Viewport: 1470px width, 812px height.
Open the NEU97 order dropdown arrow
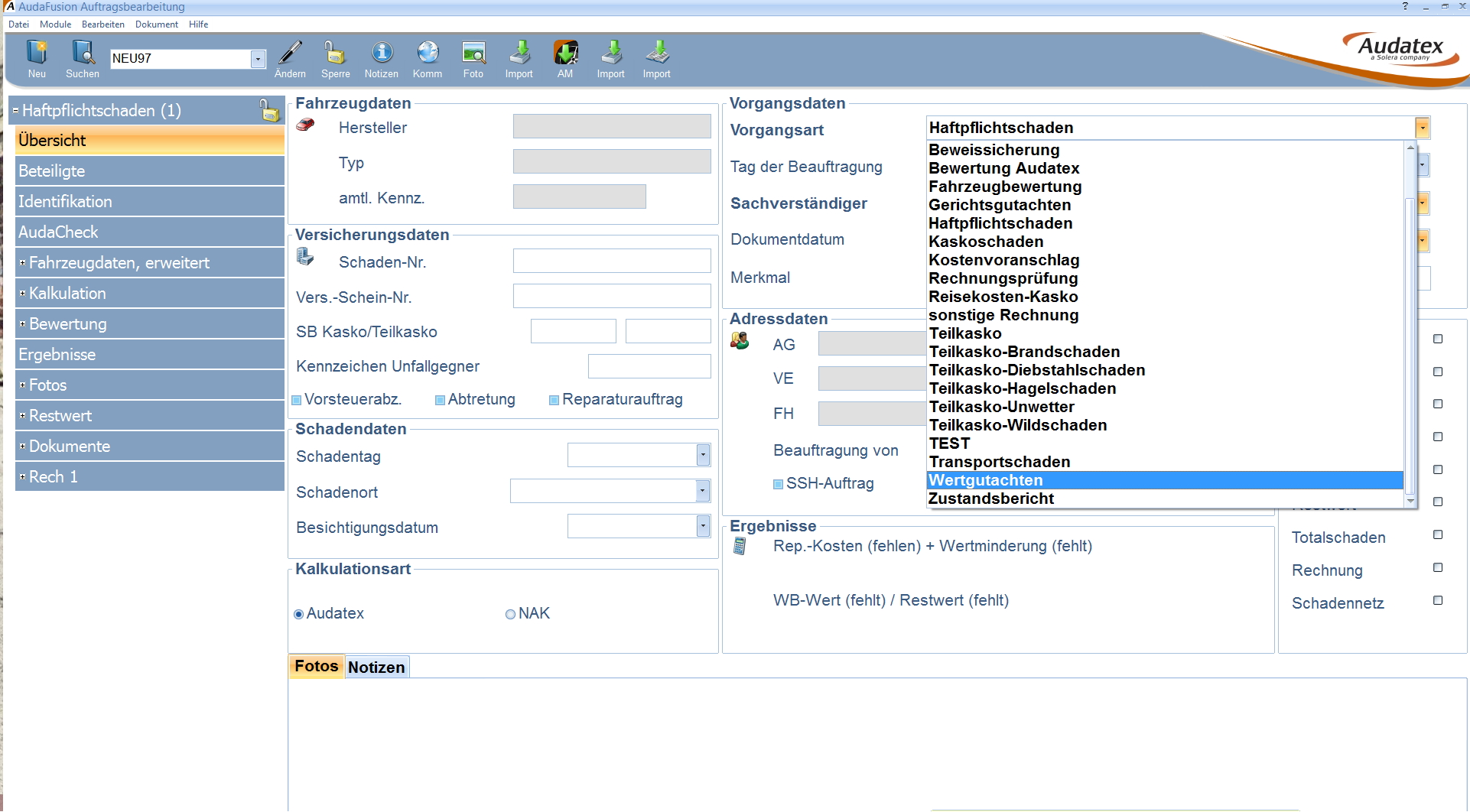coord(258,59)
